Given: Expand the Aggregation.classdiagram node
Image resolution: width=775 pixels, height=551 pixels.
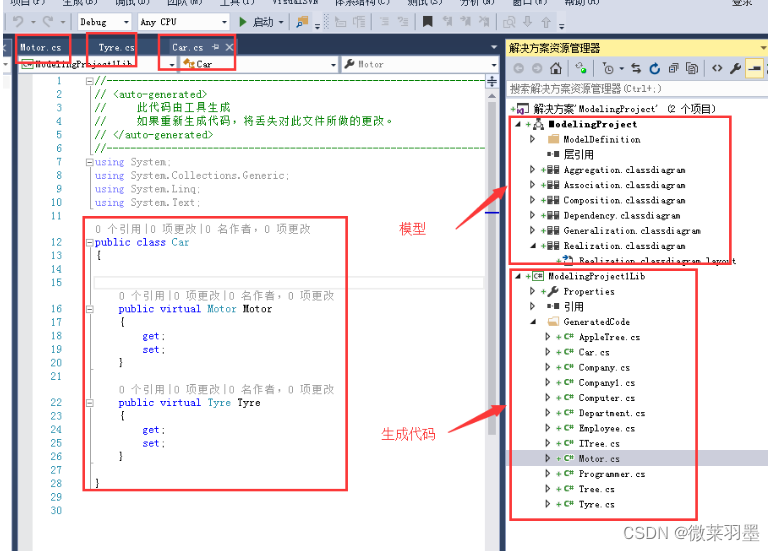Looking at the screenshot, I should coord(532,170).
